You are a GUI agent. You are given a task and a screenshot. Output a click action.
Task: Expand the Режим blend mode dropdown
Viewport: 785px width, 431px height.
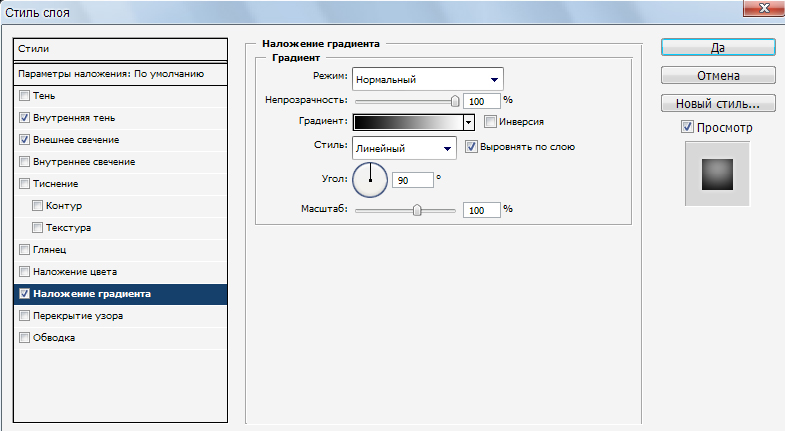click(427, 79)
